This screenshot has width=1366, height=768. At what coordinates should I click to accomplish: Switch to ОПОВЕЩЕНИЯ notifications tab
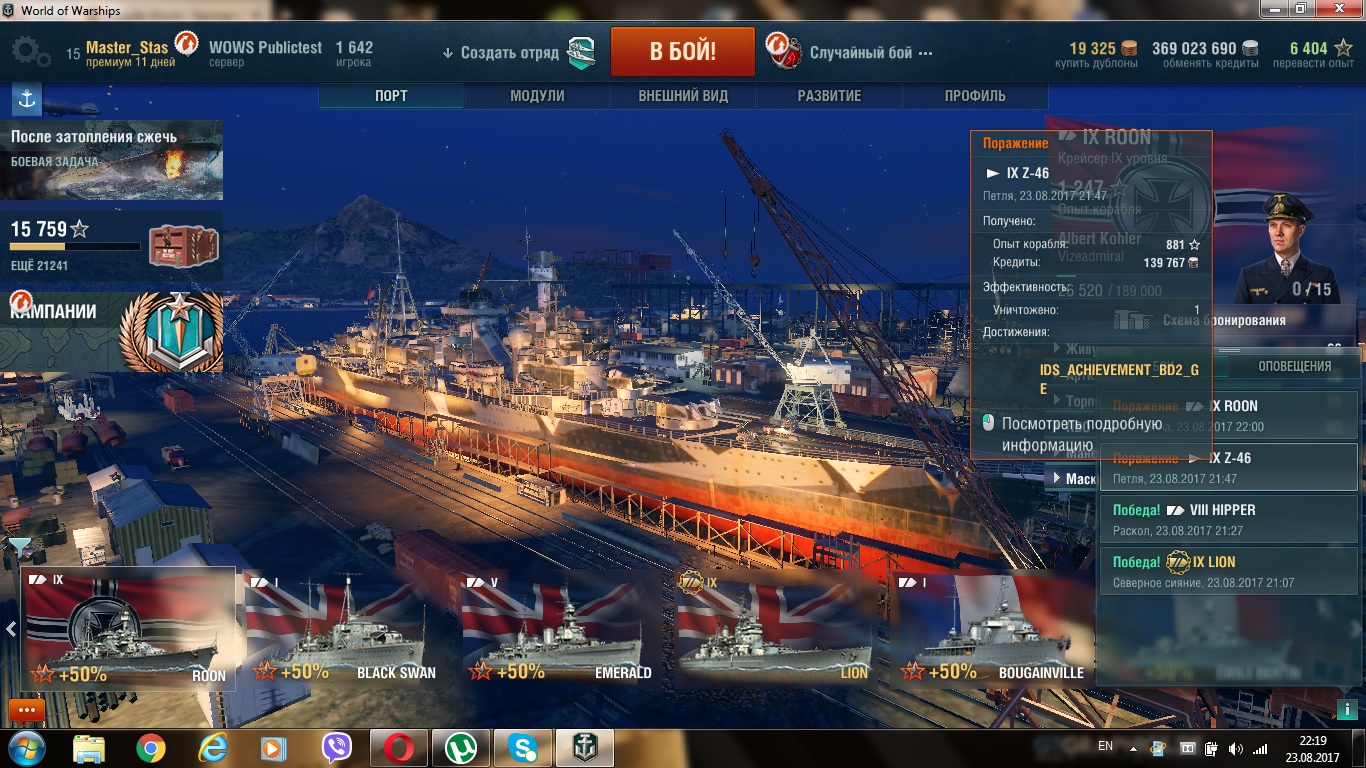pos(1294,366)
